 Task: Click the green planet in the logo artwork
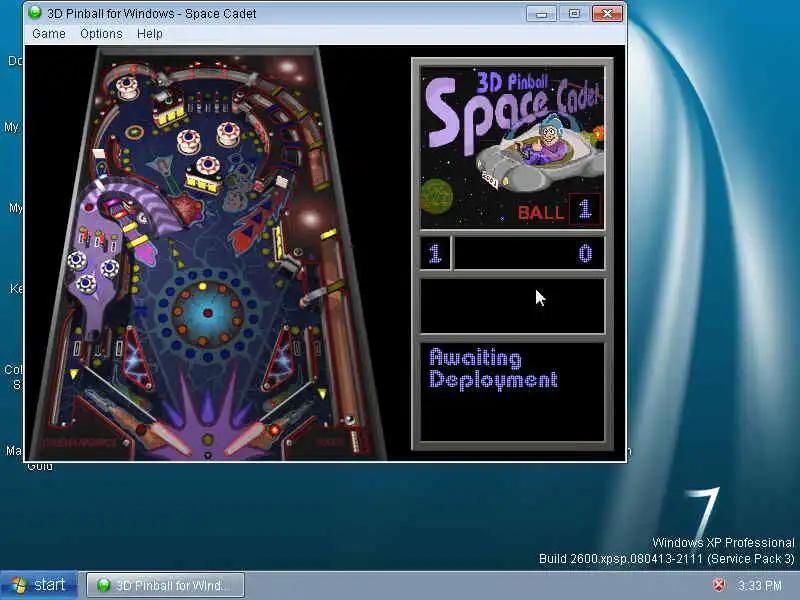click(x=437, y=196)
